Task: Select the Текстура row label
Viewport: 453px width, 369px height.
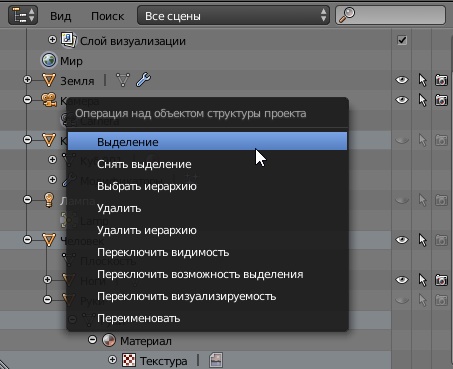Action: 163,361
